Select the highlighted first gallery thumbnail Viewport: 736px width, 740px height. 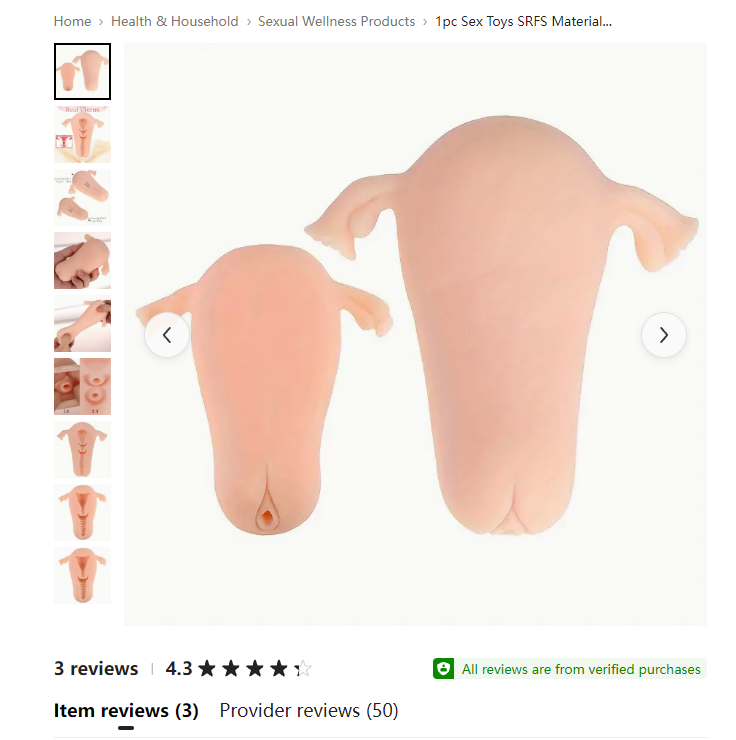[x=83, y=71]
